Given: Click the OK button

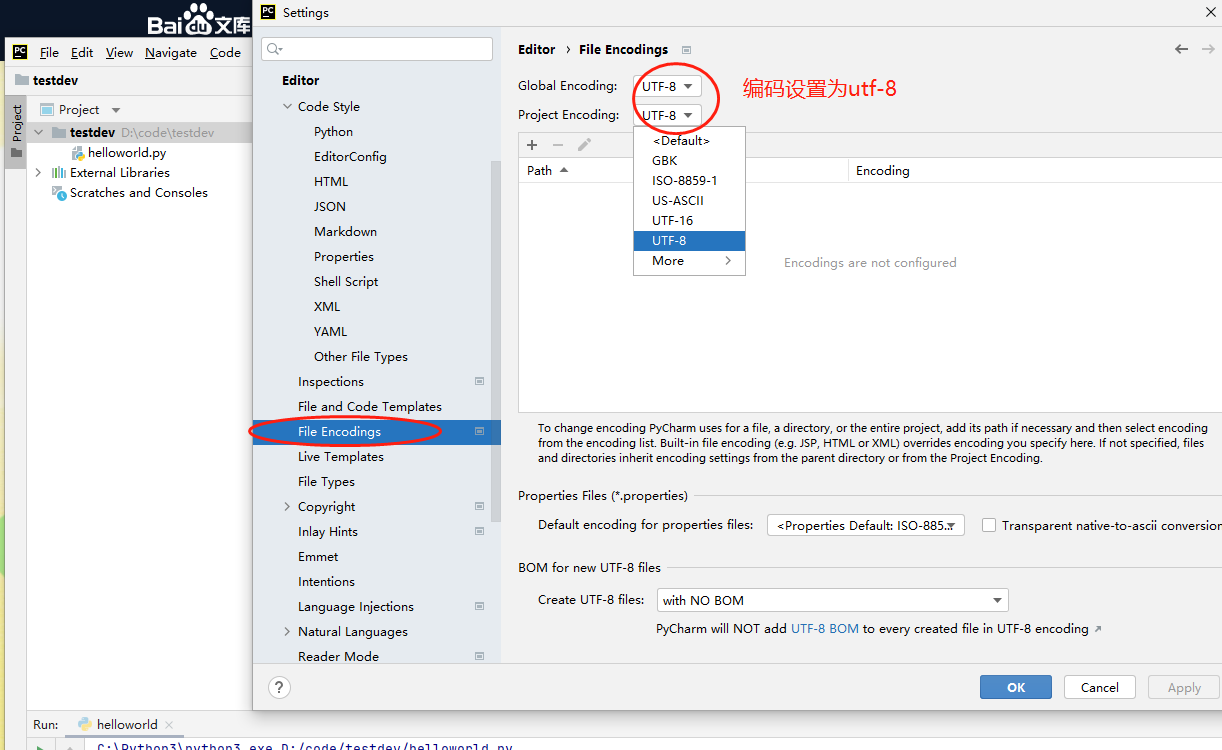Looking at the screenshot, I should pyautogui.click(x=1016, y=687).
